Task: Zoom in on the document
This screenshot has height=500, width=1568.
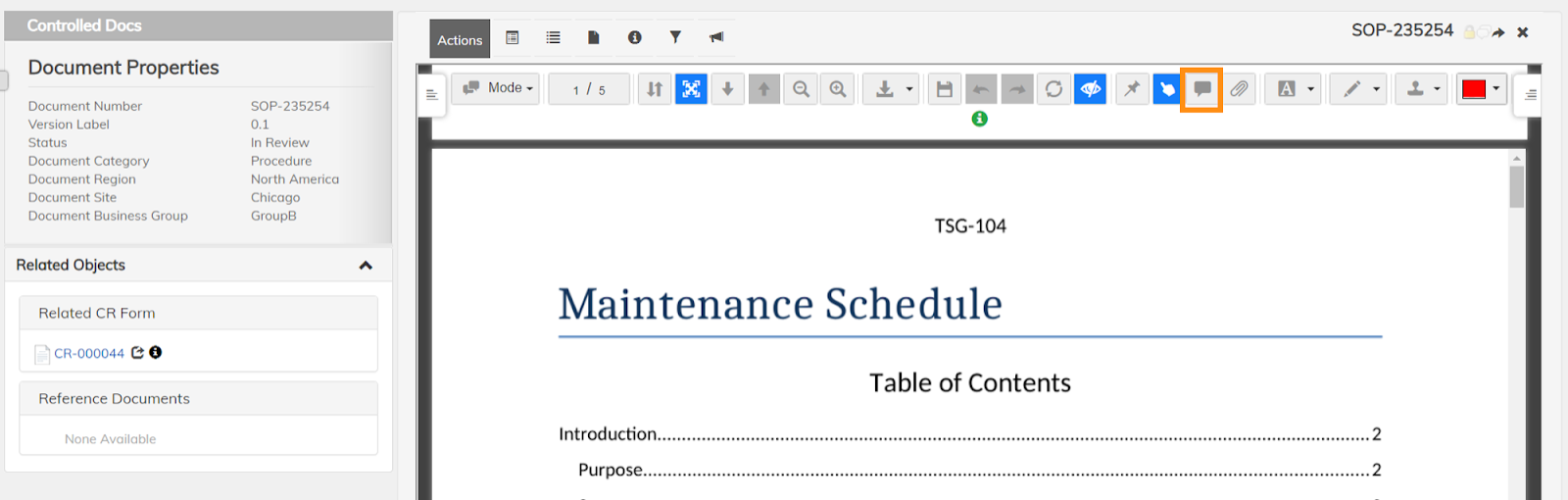Action: 838,89
